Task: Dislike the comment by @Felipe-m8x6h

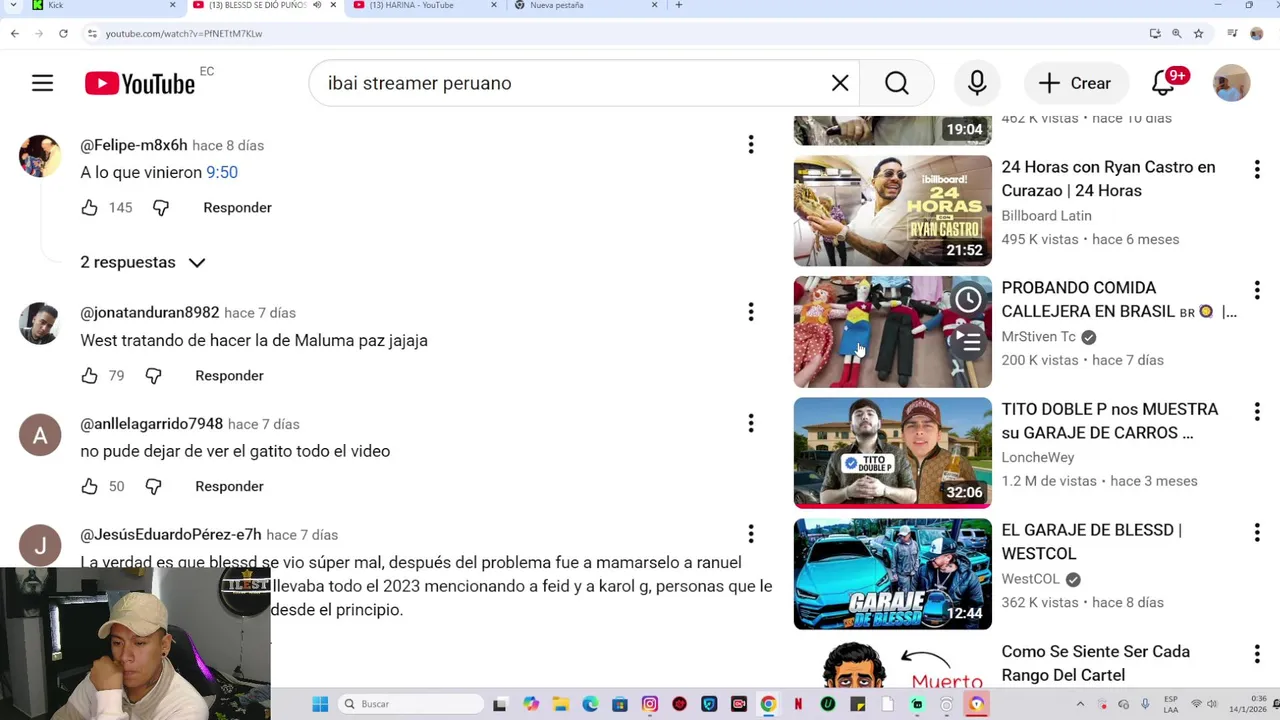Action: [x=161, y=207]
